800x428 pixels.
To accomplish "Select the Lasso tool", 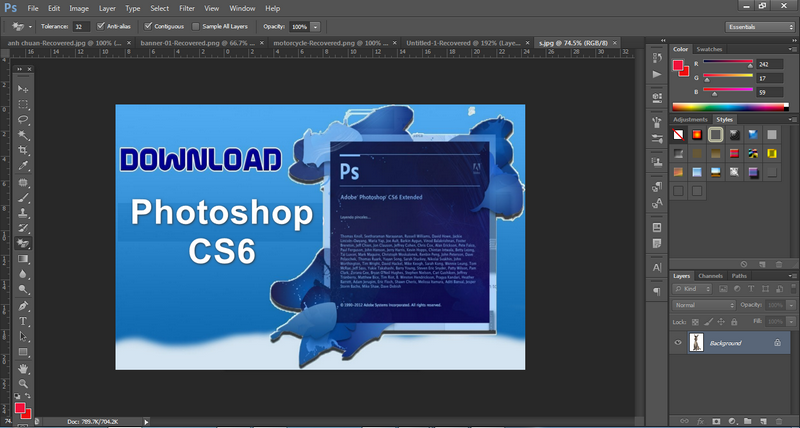I will coord(22,119).
